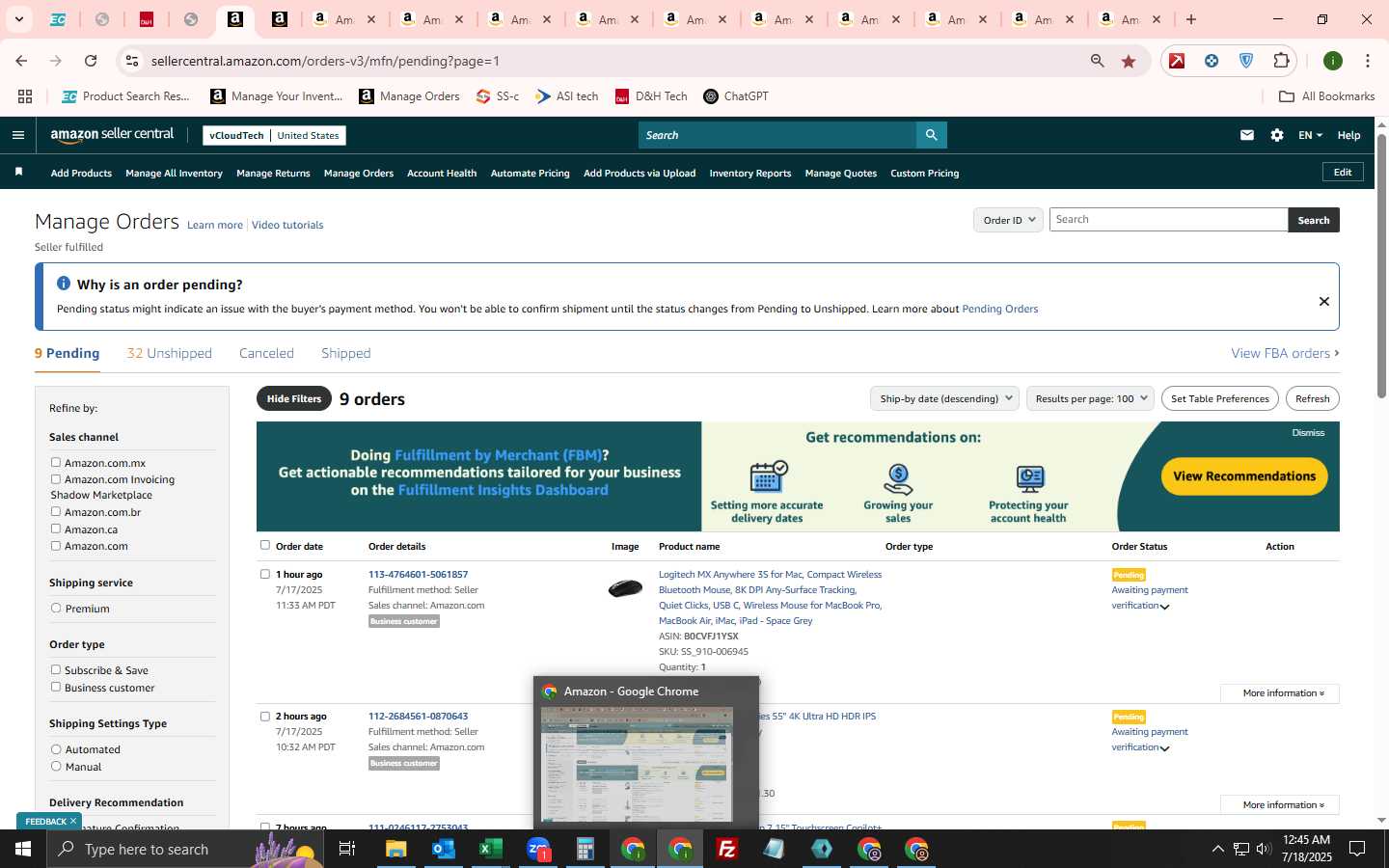Close the FEEDBACK tab with its x
This screenshot has height=868, width=1389.
tap(73, 821)
